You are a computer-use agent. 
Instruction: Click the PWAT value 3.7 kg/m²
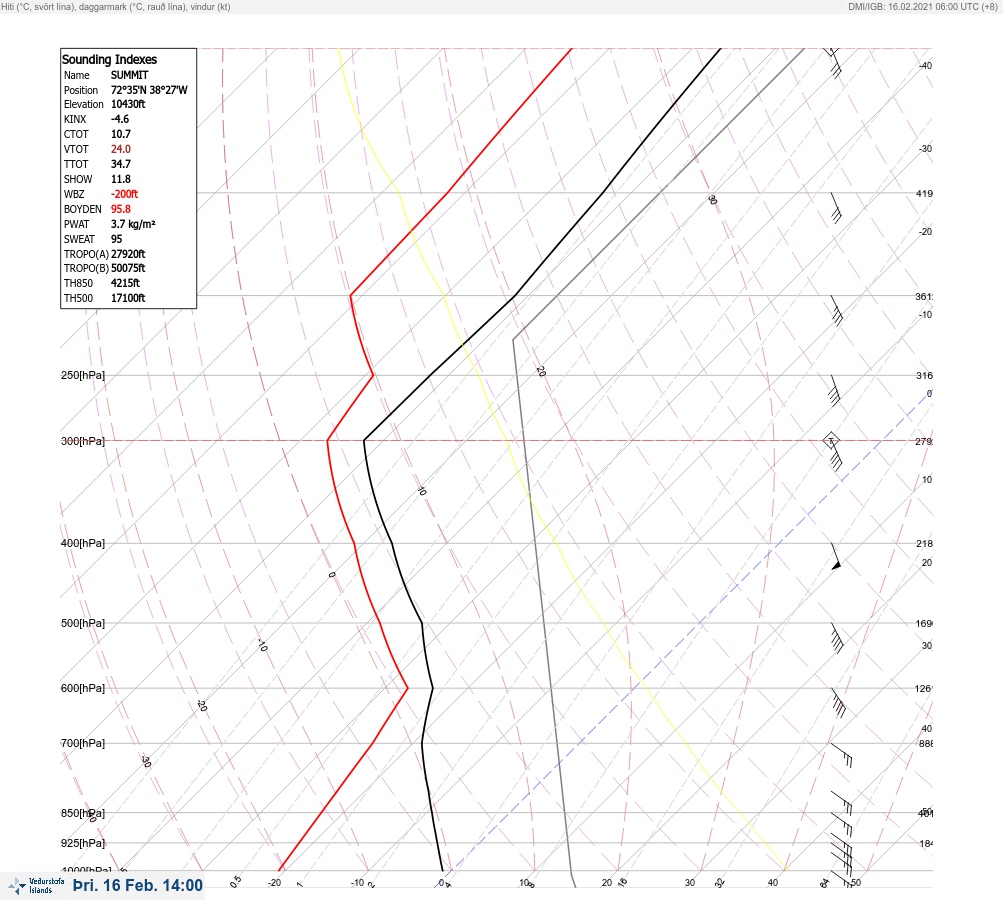pyautogui.click(x=133, y=224)
